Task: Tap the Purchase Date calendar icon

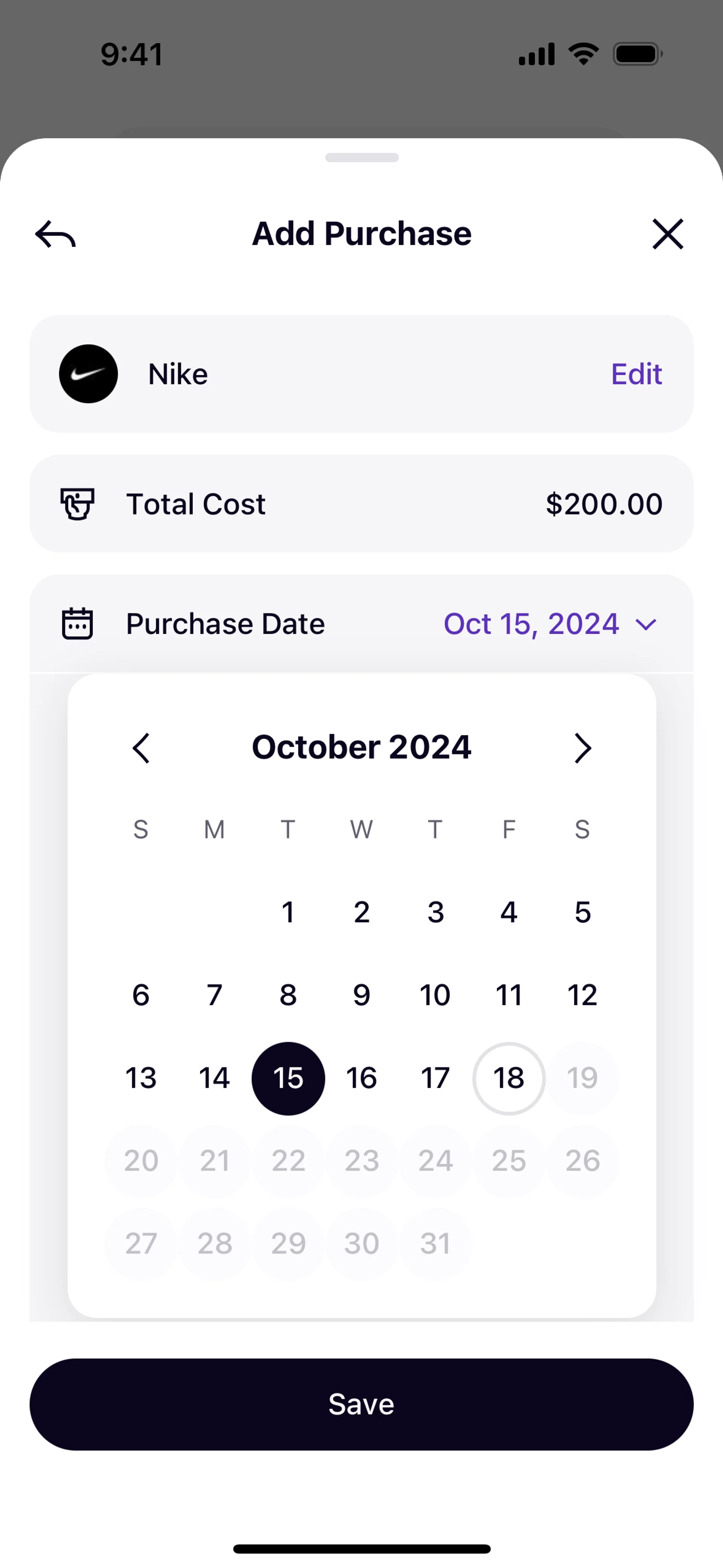Action: tap(77, 623)
